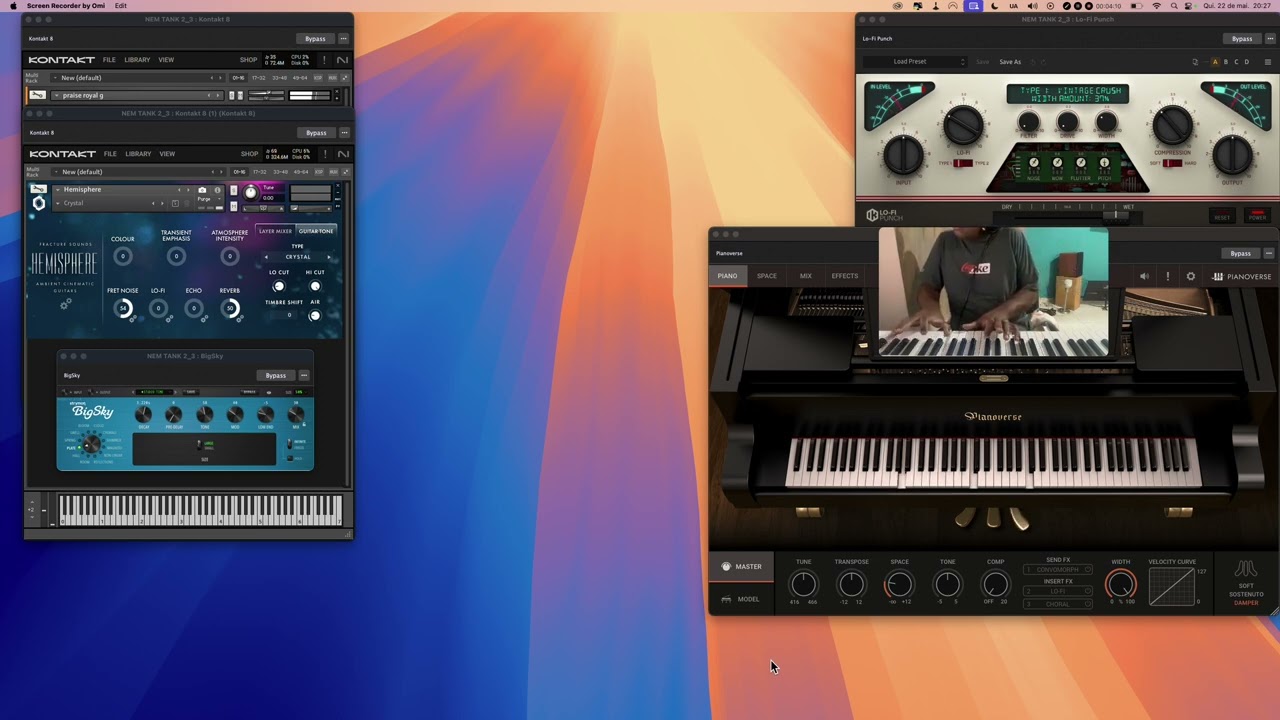The height and width of the screenshot is (720, 1280).
Task: Open Shop in the top Kontakt window
Action: coord(248,60)
